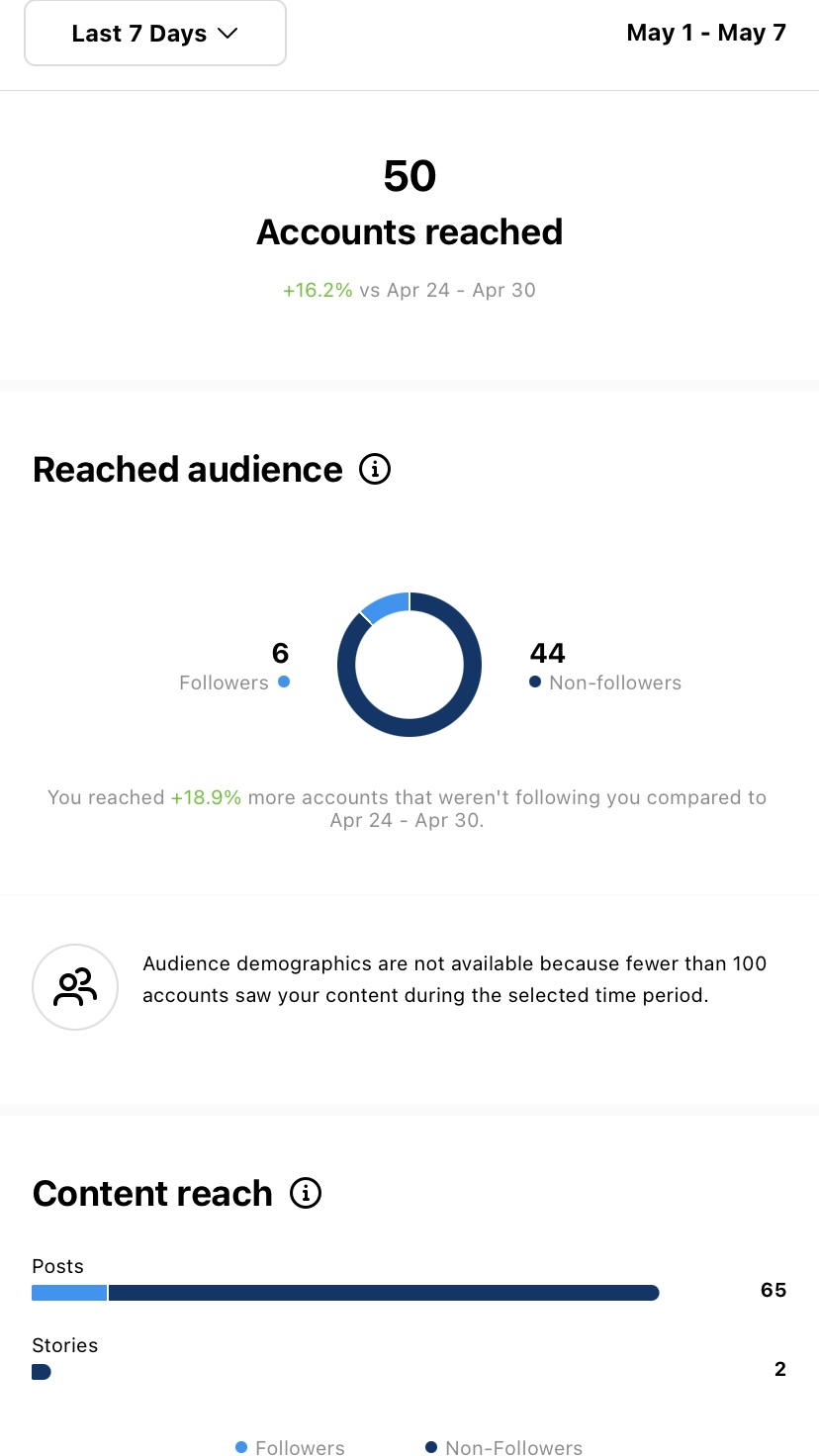Viewport: 819px width, 1456px height.
Task: Click the chevron on Last 7 Days
Action: (227, 34)
